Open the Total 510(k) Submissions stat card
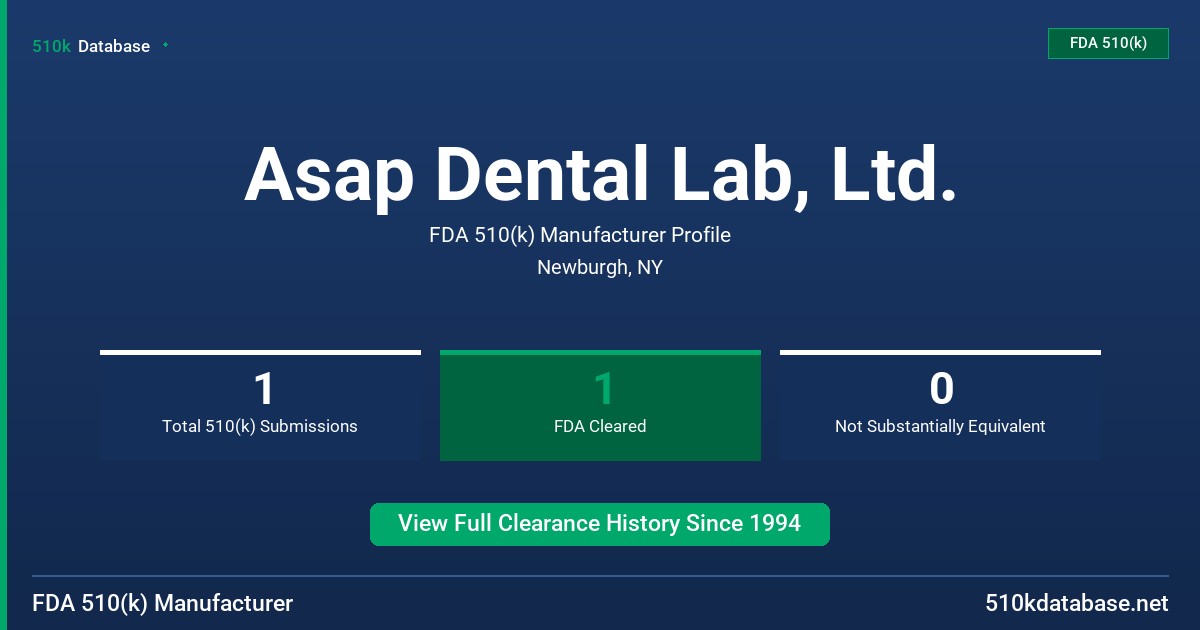 click(260, 406)
